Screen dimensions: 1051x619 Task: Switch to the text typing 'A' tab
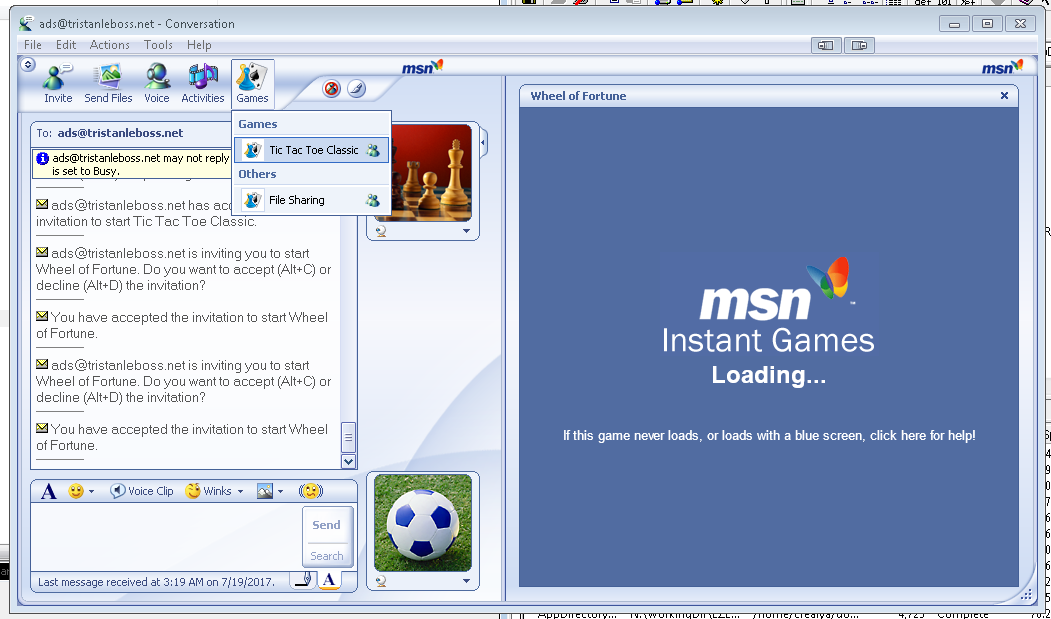[328, 580]
